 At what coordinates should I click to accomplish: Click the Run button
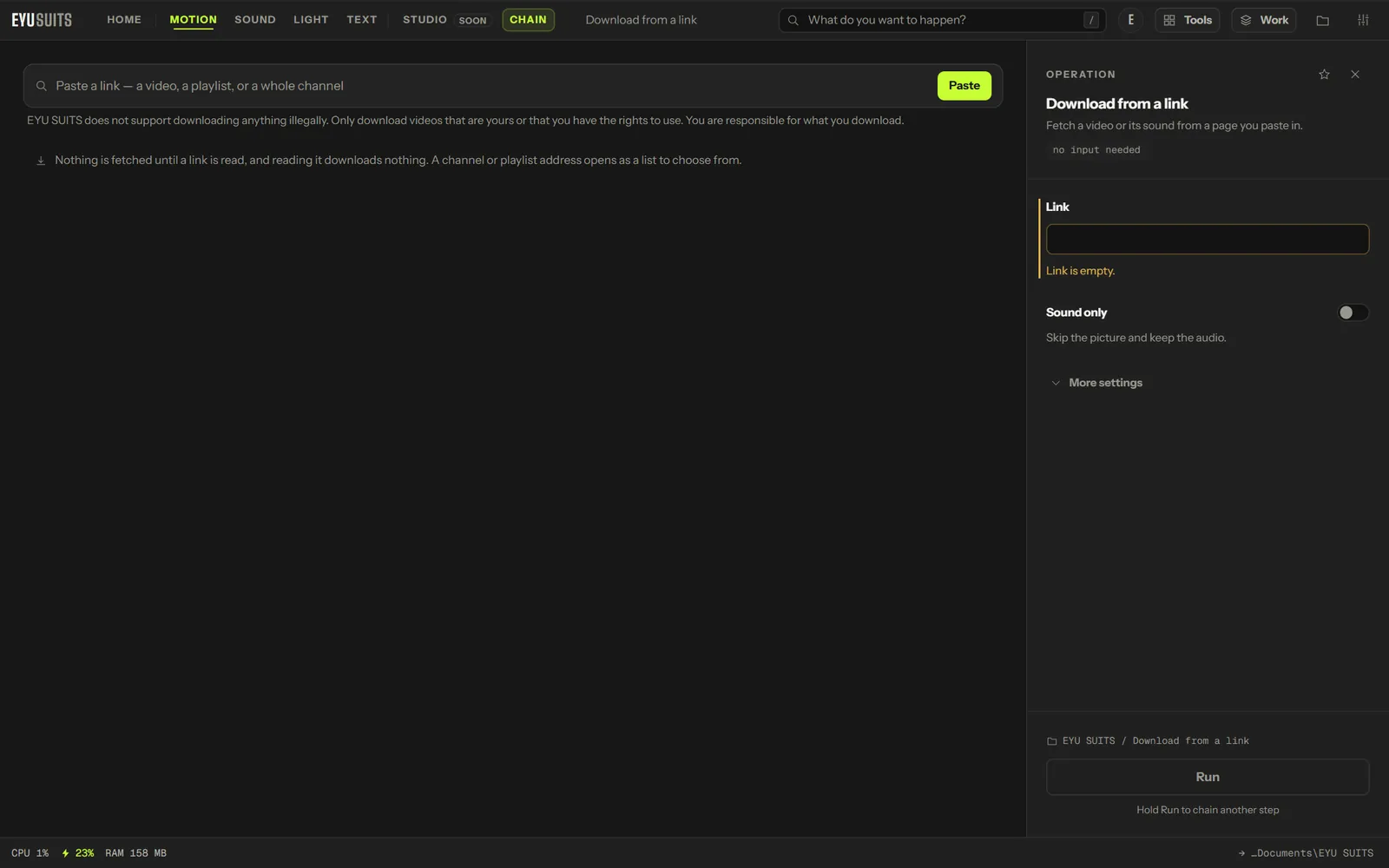click(x=1207, y=777)
